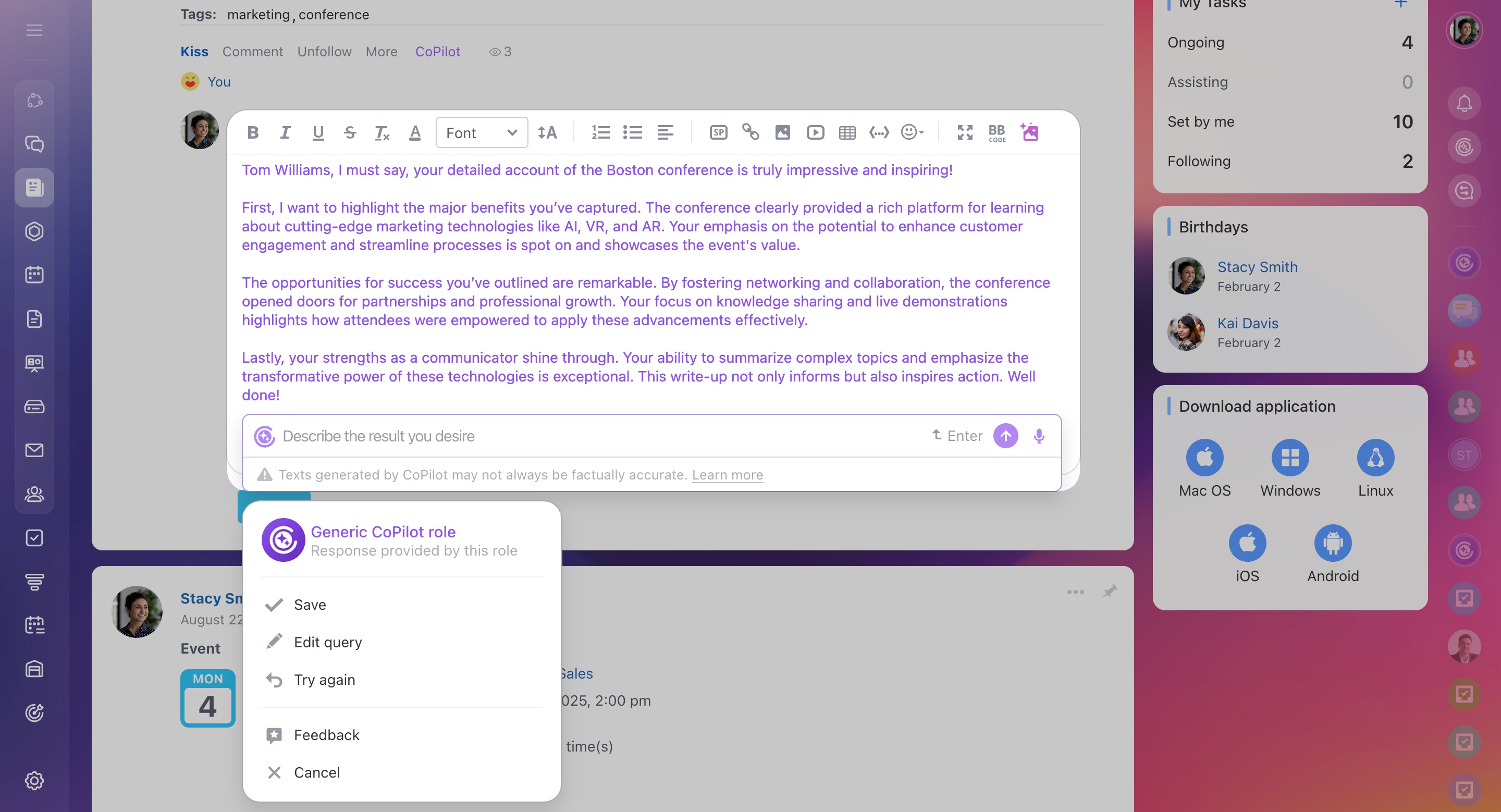Viewport: 1501px width, 812px height.
Task: Click the insert video icon
Action: tap(815, 133)
